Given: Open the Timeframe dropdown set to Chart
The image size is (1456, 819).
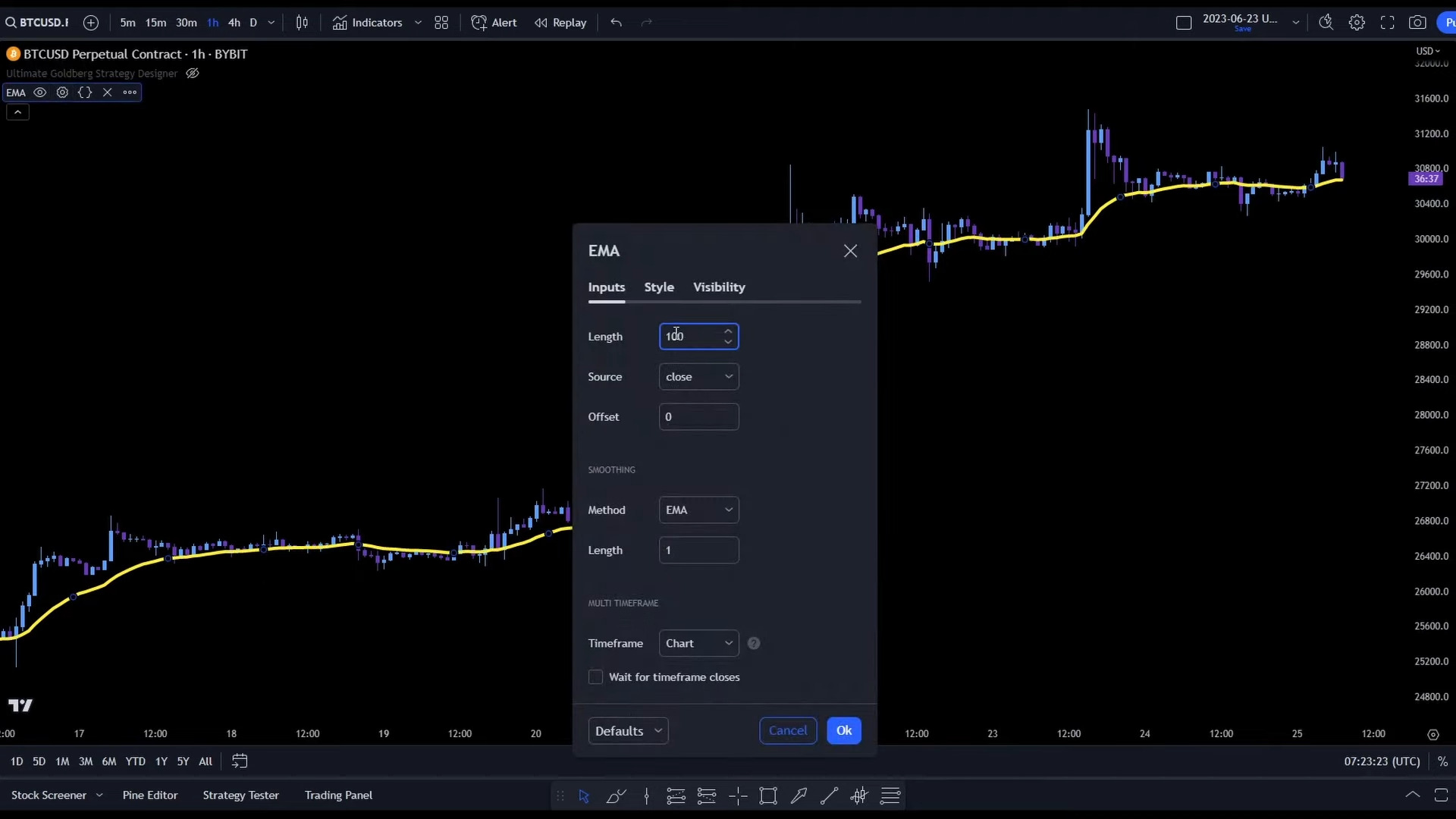Looking at the screenshot, I should click(x=698, y=644).
